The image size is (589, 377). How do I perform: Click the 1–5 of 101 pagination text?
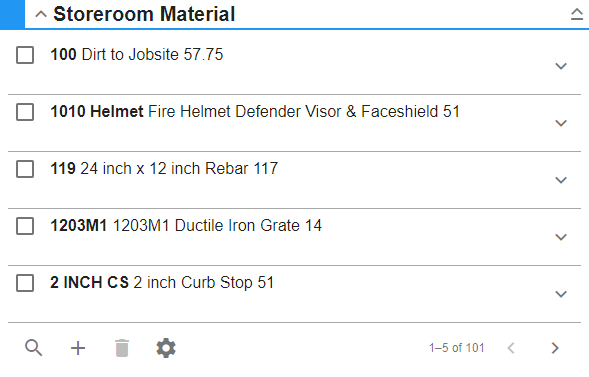point(457,348)
